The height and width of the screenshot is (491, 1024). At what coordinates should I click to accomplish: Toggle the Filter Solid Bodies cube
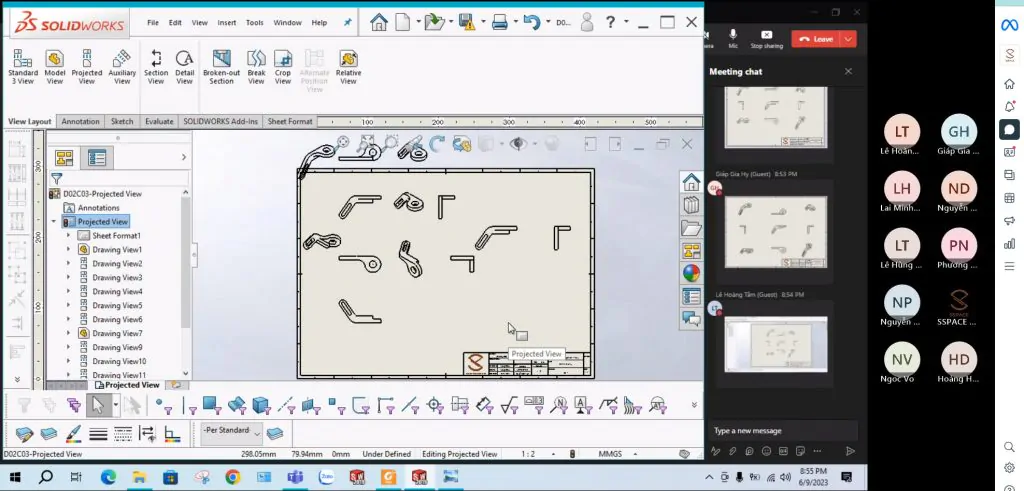click(x=262, y=405)
